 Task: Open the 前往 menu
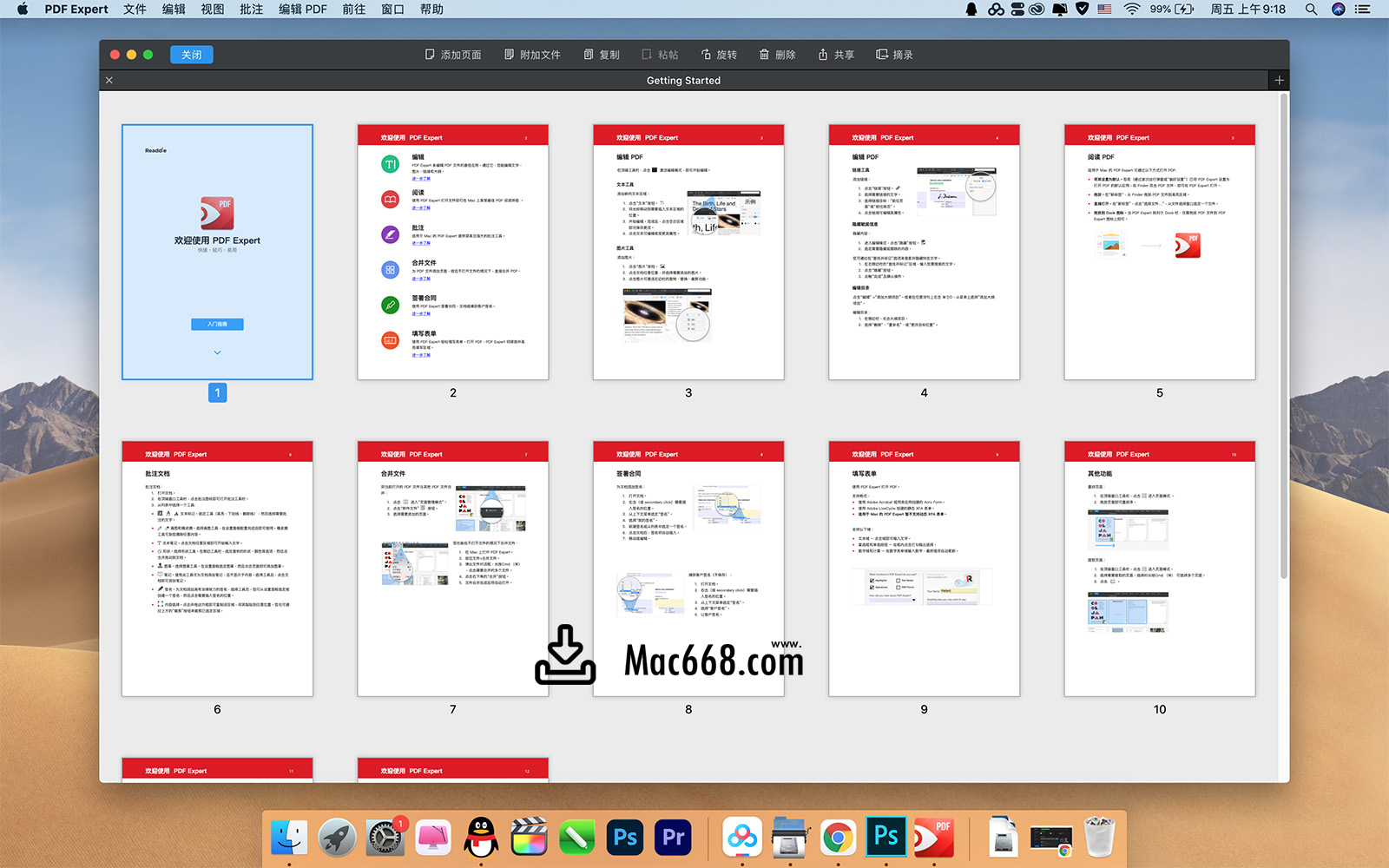coord(354,9)
